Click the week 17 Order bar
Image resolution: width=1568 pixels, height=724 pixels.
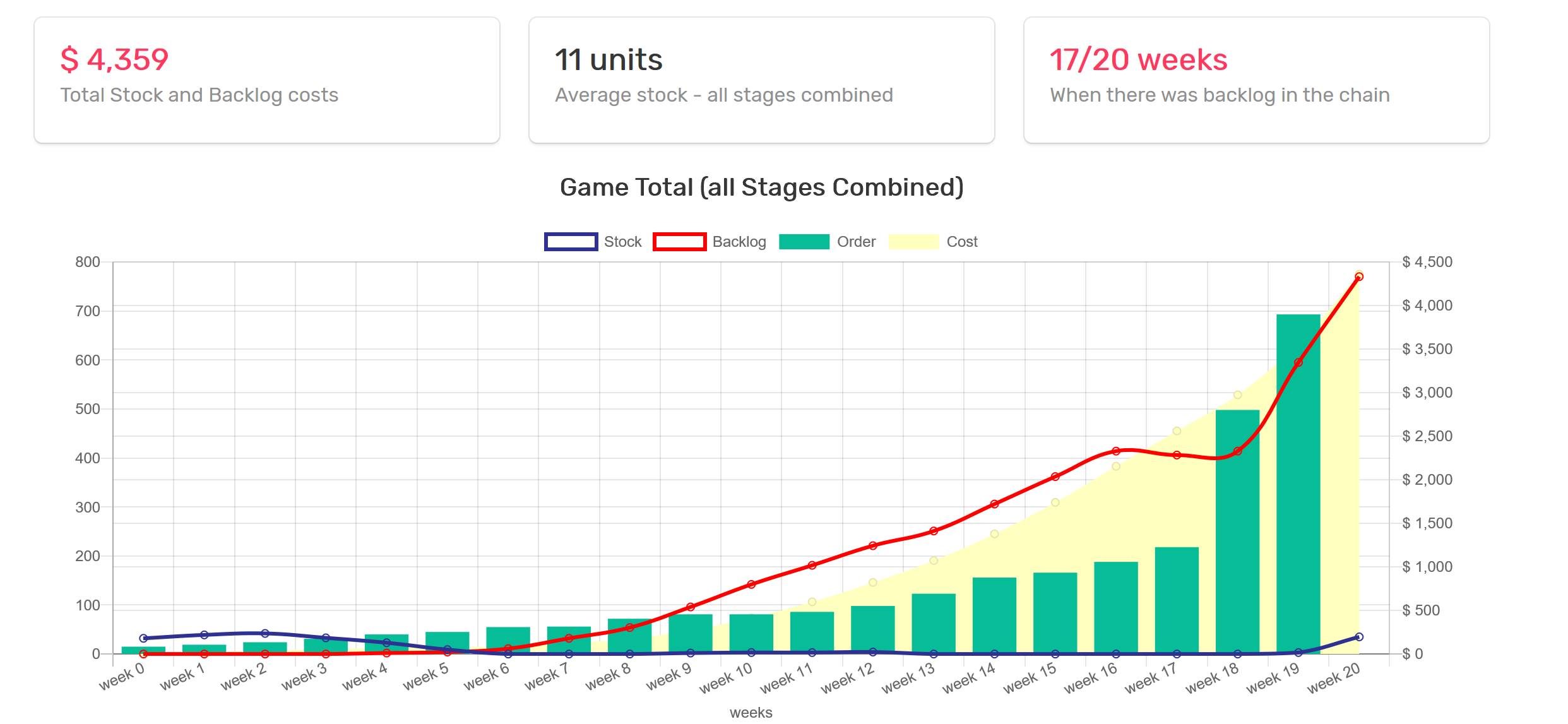pos(1177,600)
